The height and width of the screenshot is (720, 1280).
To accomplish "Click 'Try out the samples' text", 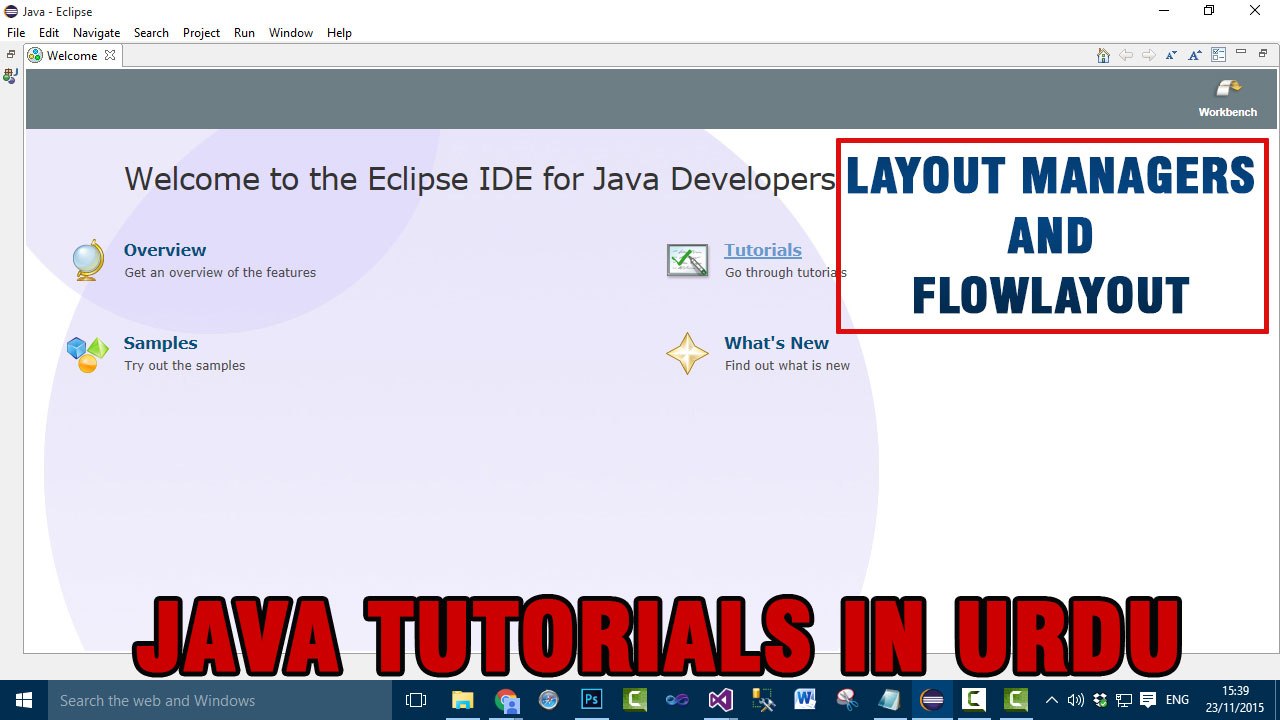I will (x=185, y=365).
